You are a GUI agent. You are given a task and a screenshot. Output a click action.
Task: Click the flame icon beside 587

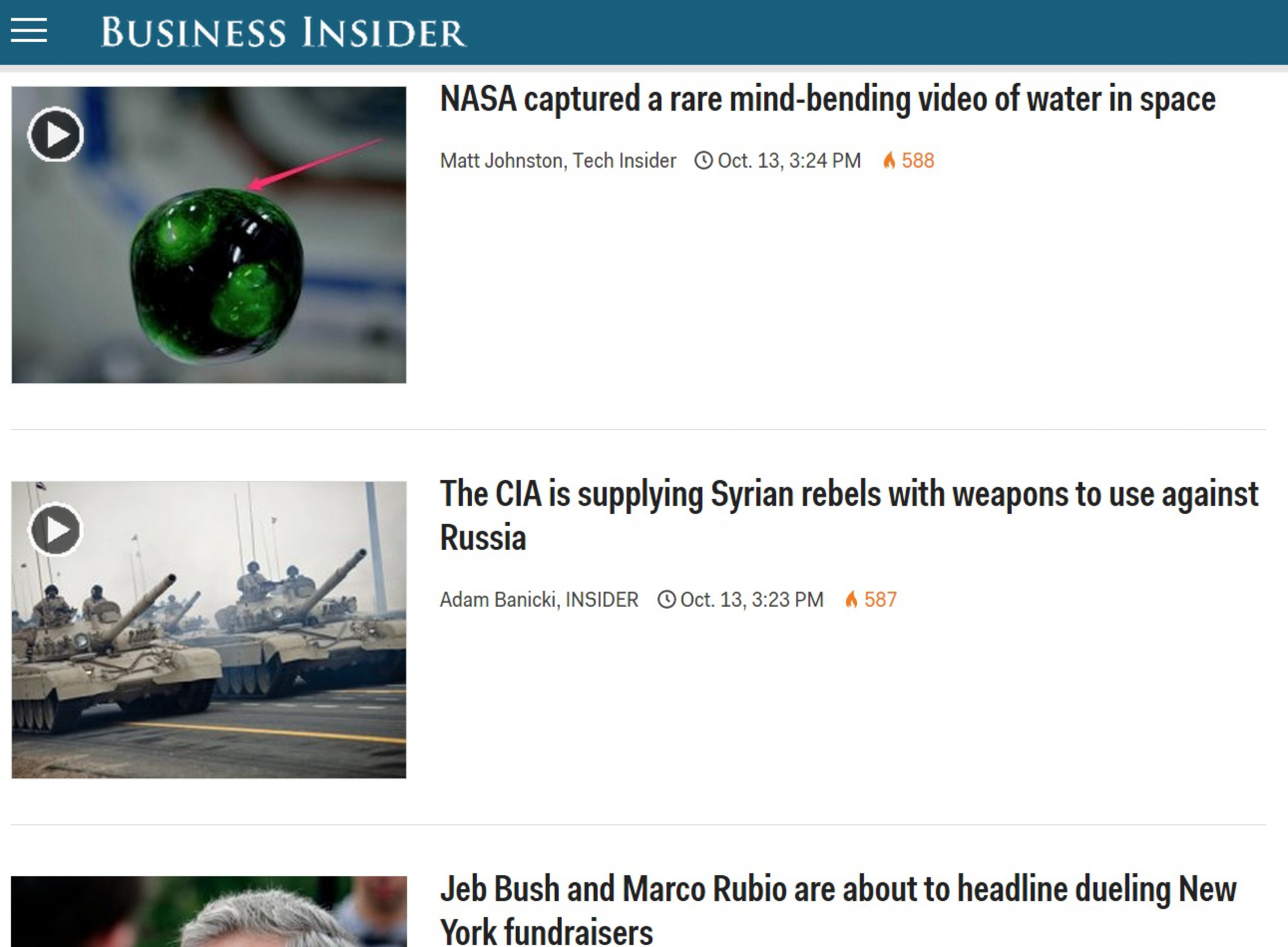click(852, 600)
